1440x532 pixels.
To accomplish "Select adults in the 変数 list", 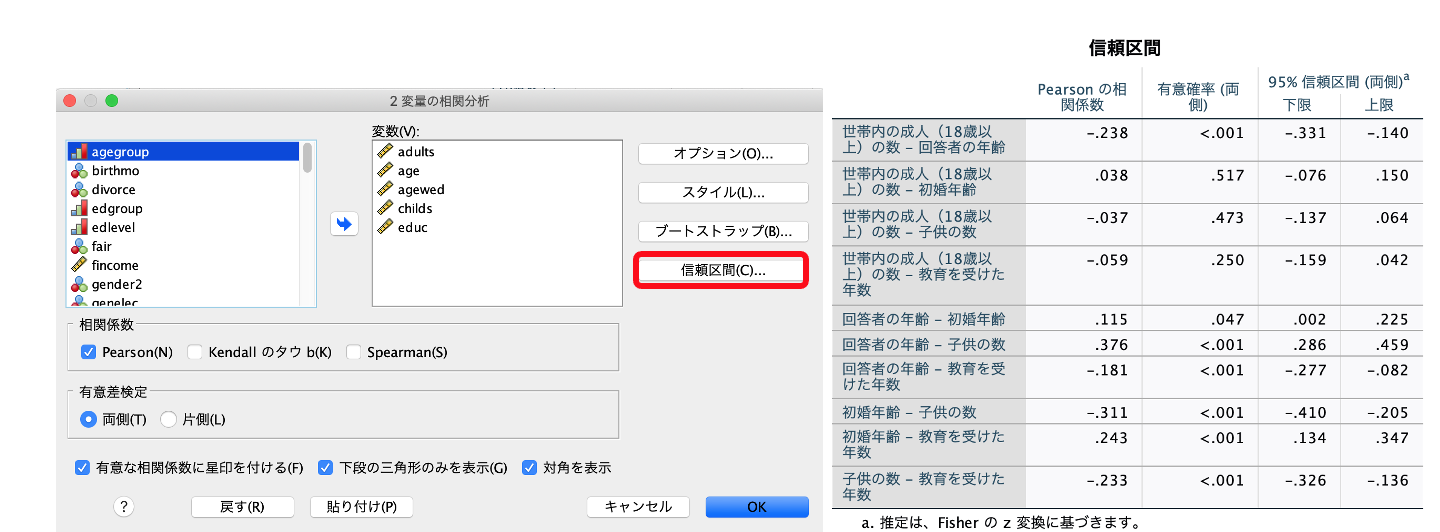I will (x=497, y=152).
